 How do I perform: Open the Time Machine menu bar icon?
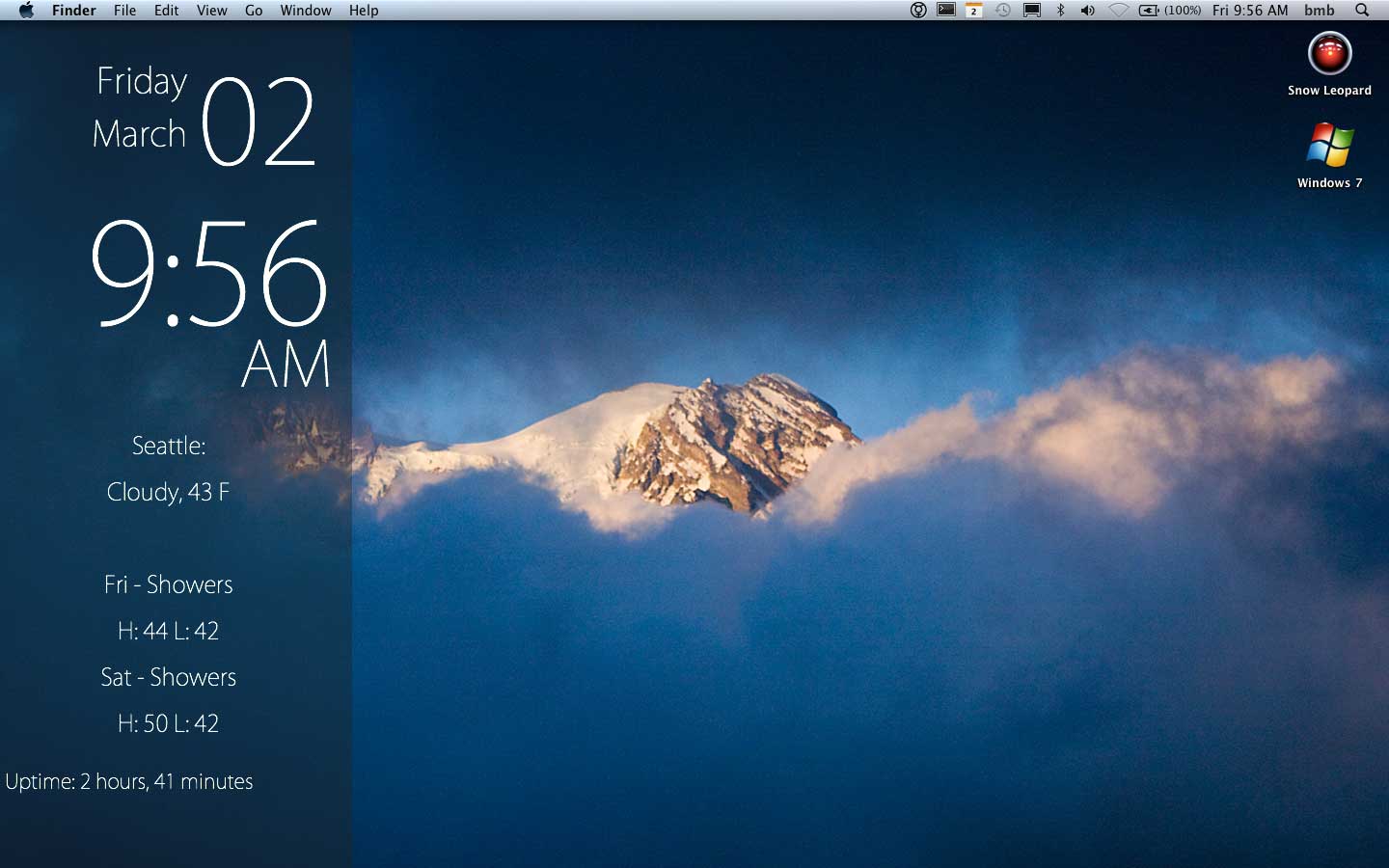1003,10
